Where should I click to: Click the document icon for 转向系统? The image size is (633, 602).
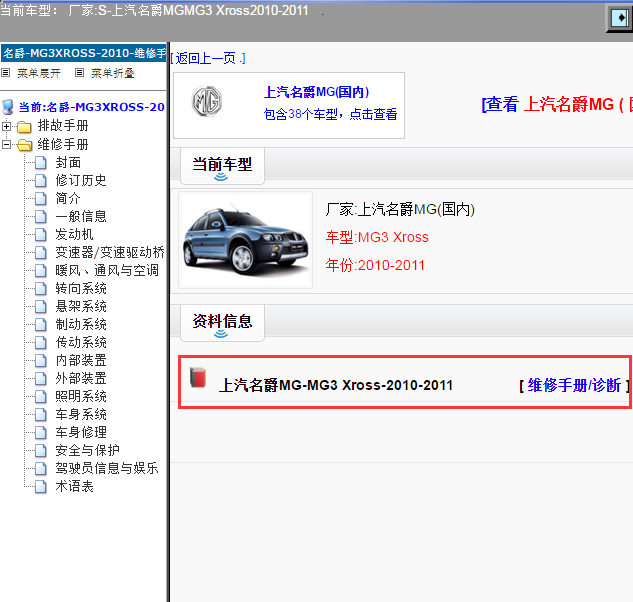(40, 289)
